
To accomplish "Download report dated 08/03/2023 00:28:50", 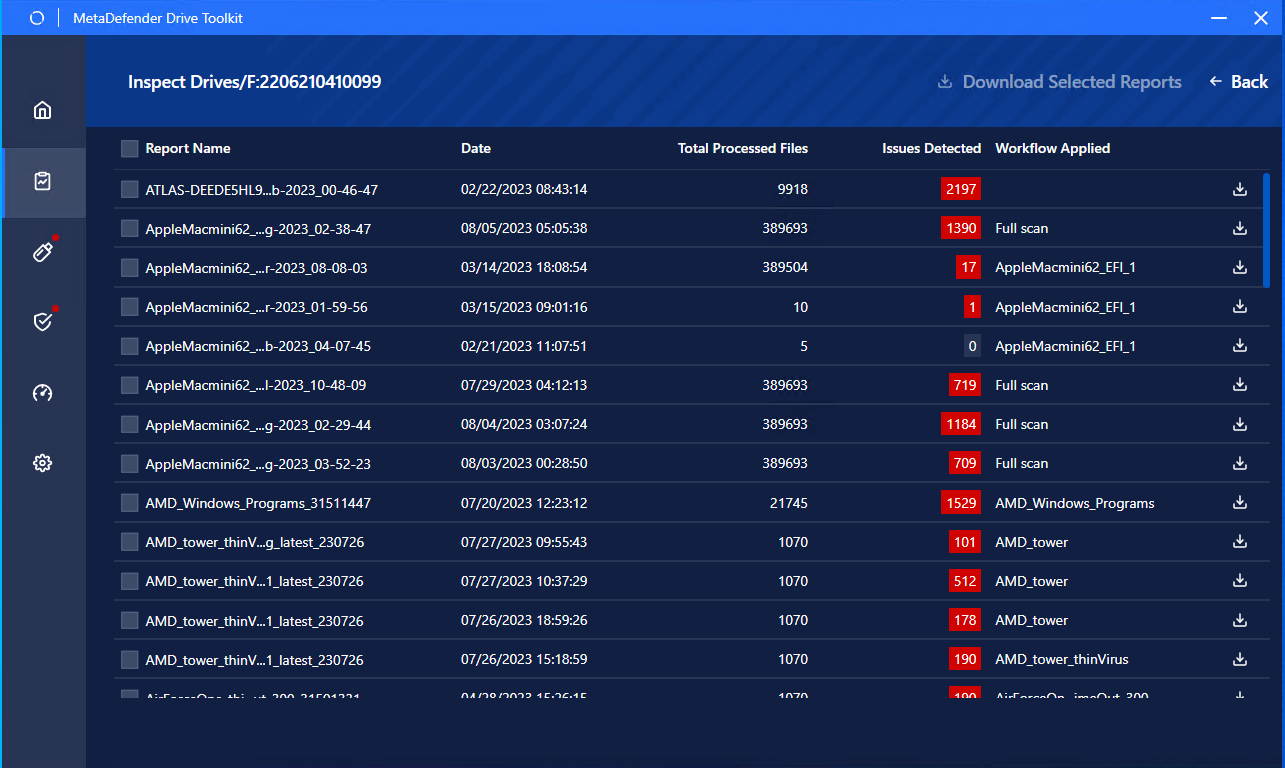I will [x=1240, y=463].
